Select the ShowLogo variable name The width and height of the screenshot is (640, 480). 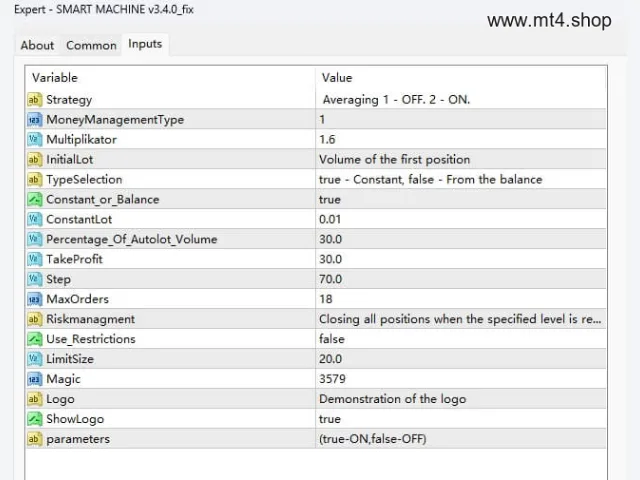click(75, 419)
